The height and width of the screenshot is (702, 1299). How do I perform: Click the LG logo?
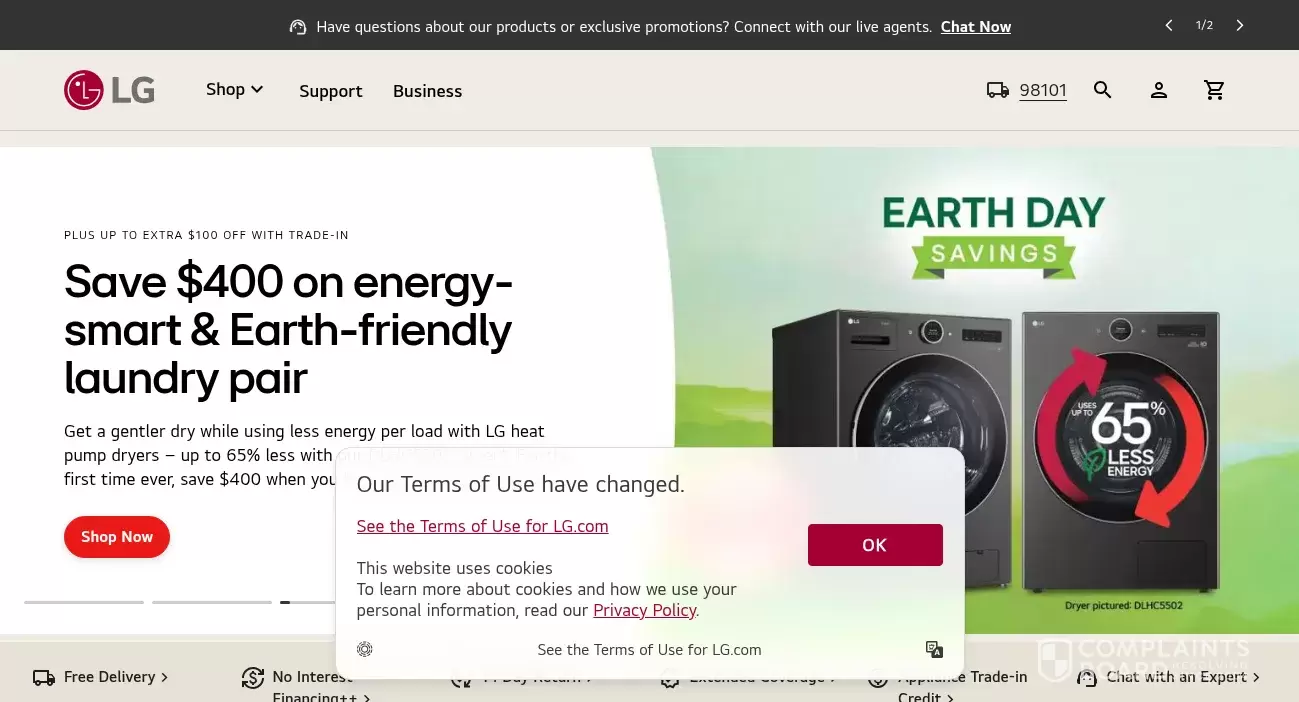tap(110, 90)
